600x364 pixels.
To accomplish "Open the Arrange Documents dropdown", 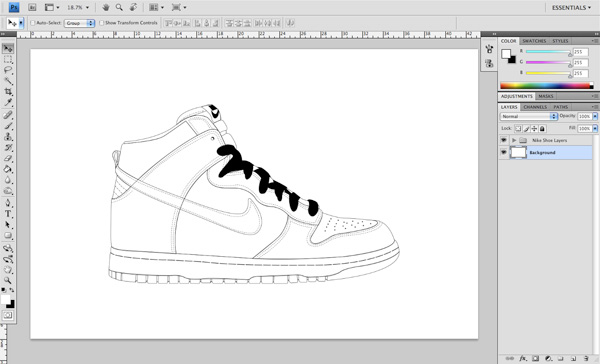I will pyautogui.click(x=156, y=7).
